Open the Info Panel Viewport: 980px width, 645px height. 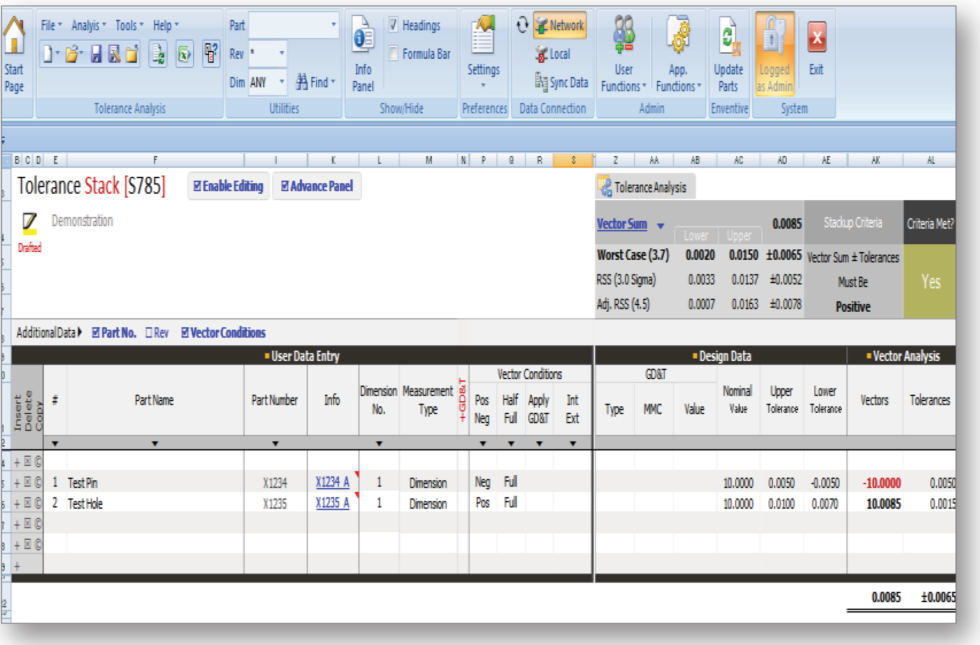(x=363, y=55)
